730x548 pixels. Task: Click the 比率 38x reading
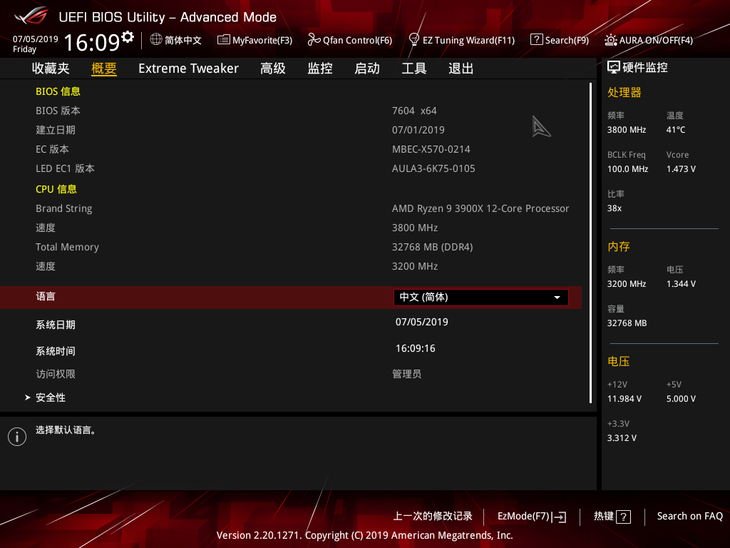click(615, 208)
